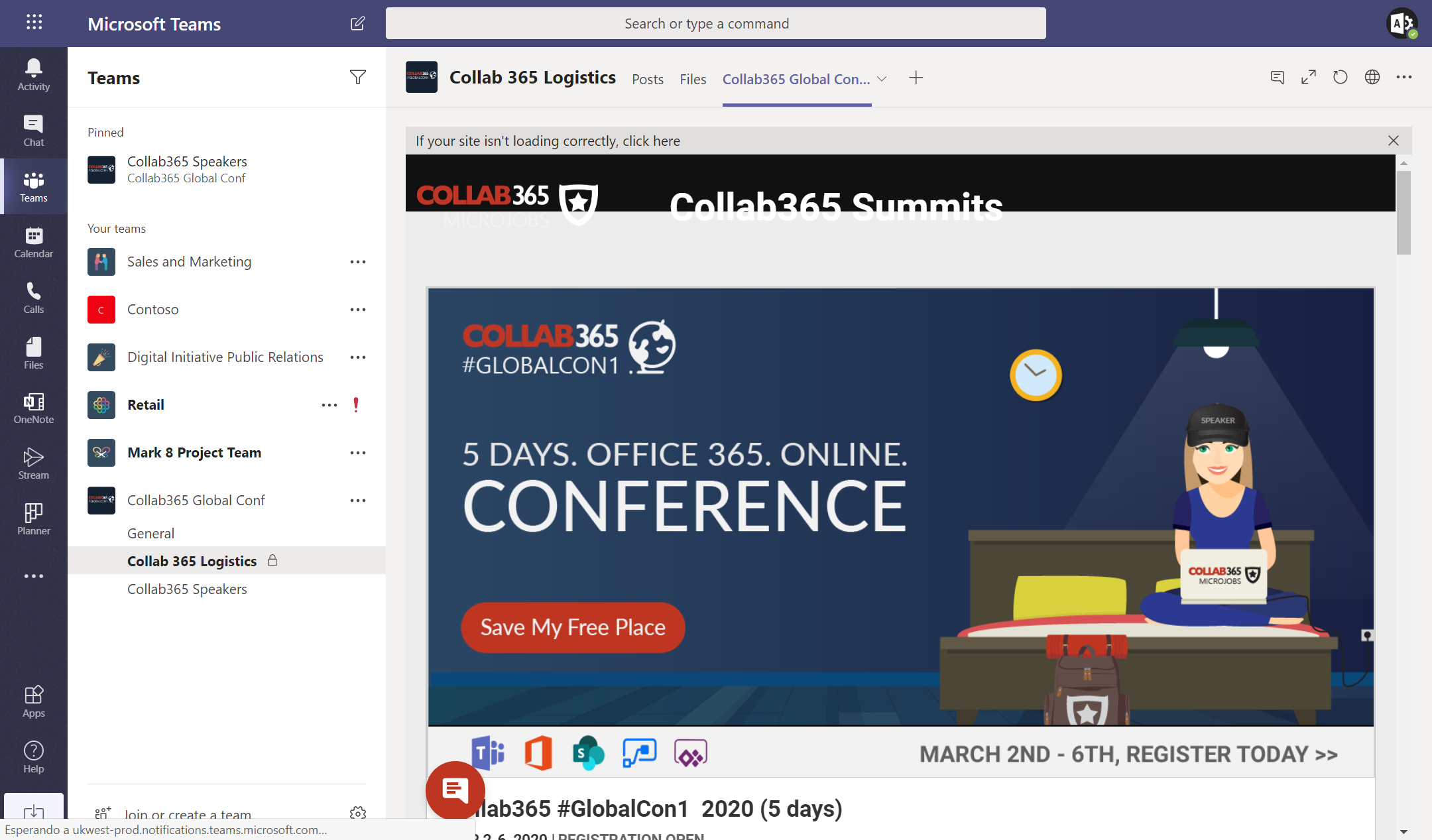The image size is (1432, 840).
Task: Select the Mark 8 Project Team
Action: tap(194, 453)
